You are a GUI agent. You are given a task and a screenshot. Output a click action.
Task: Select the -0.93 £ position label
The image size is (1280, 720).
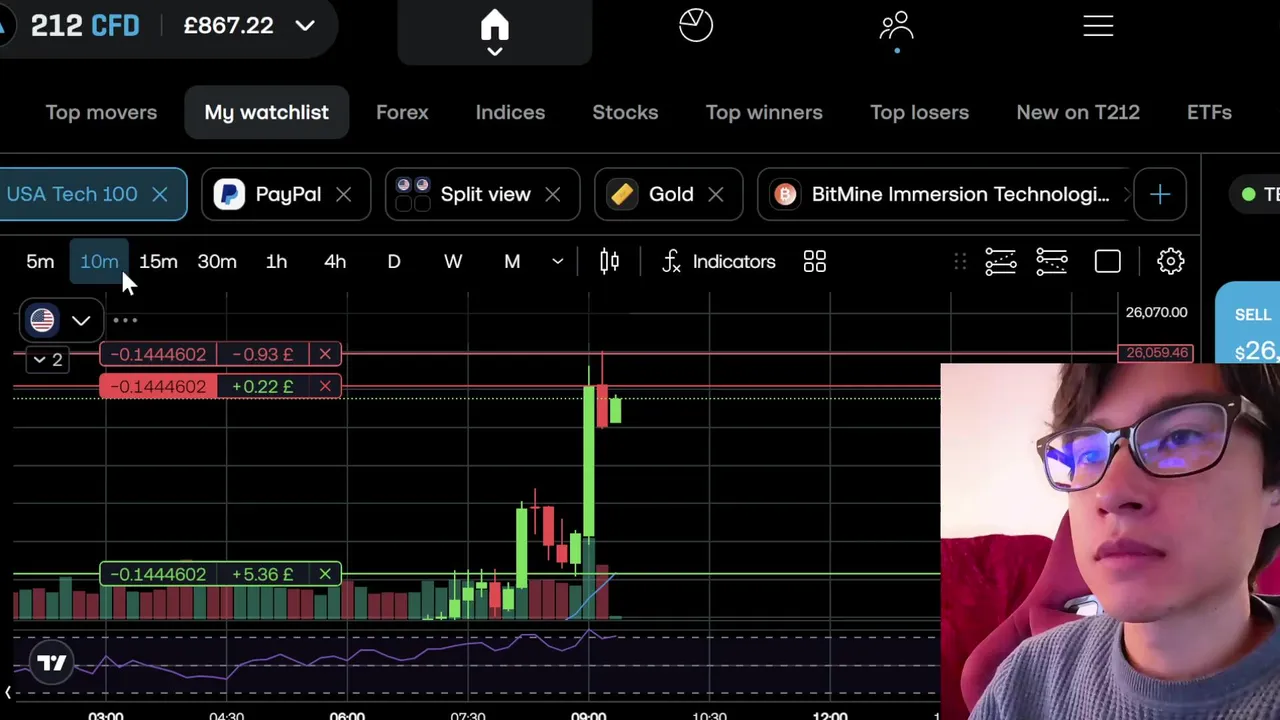(x=263, y=354)
